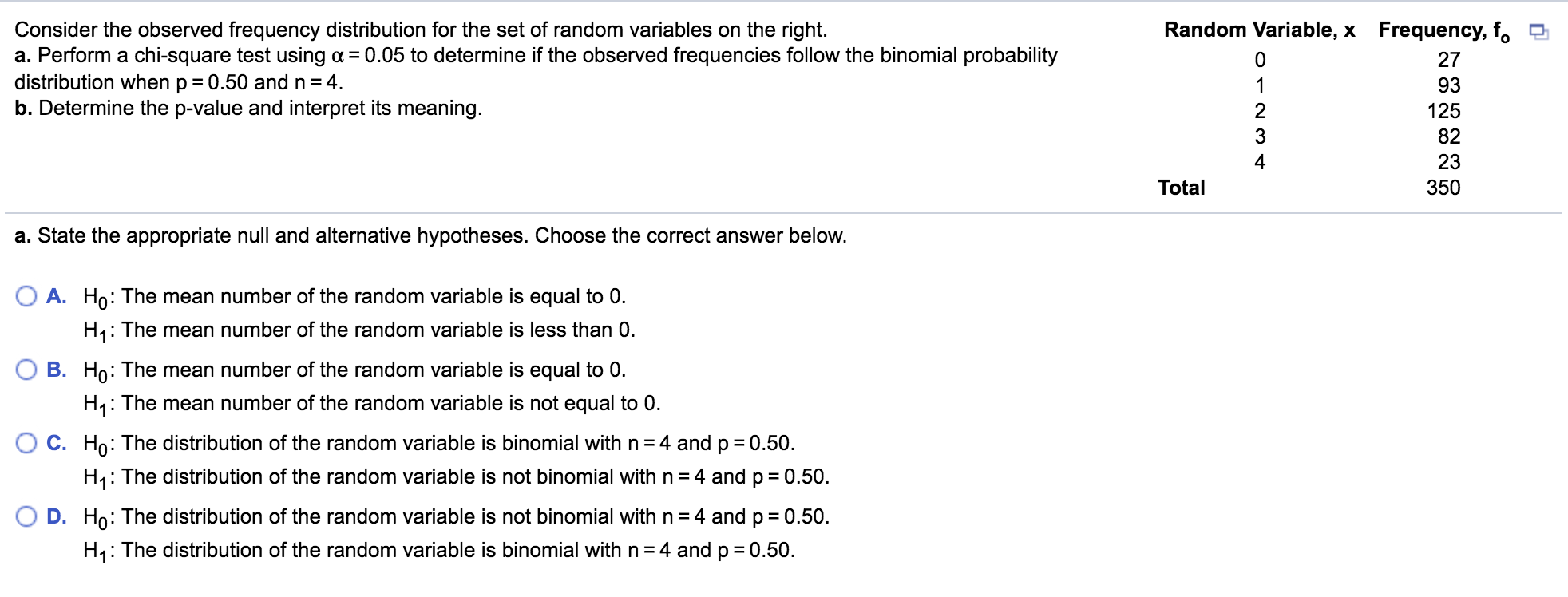1568x597 pixels.
Task: Choose the binomial null hypothesis option C
Action: click(x=26, y=441)
